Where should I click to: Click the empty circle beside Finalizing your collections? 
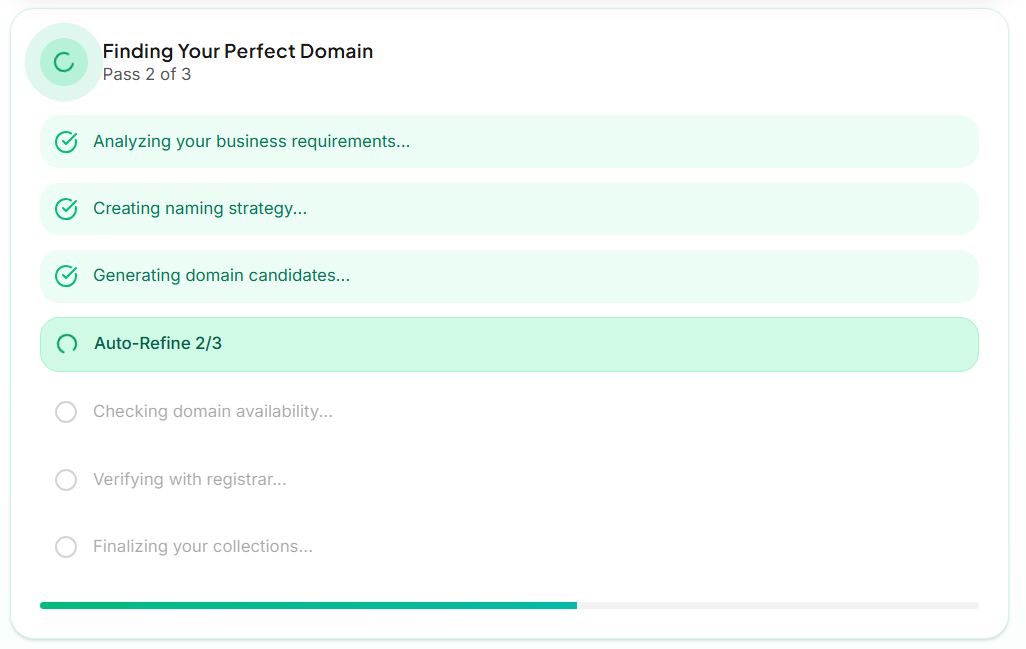point(66,547)
